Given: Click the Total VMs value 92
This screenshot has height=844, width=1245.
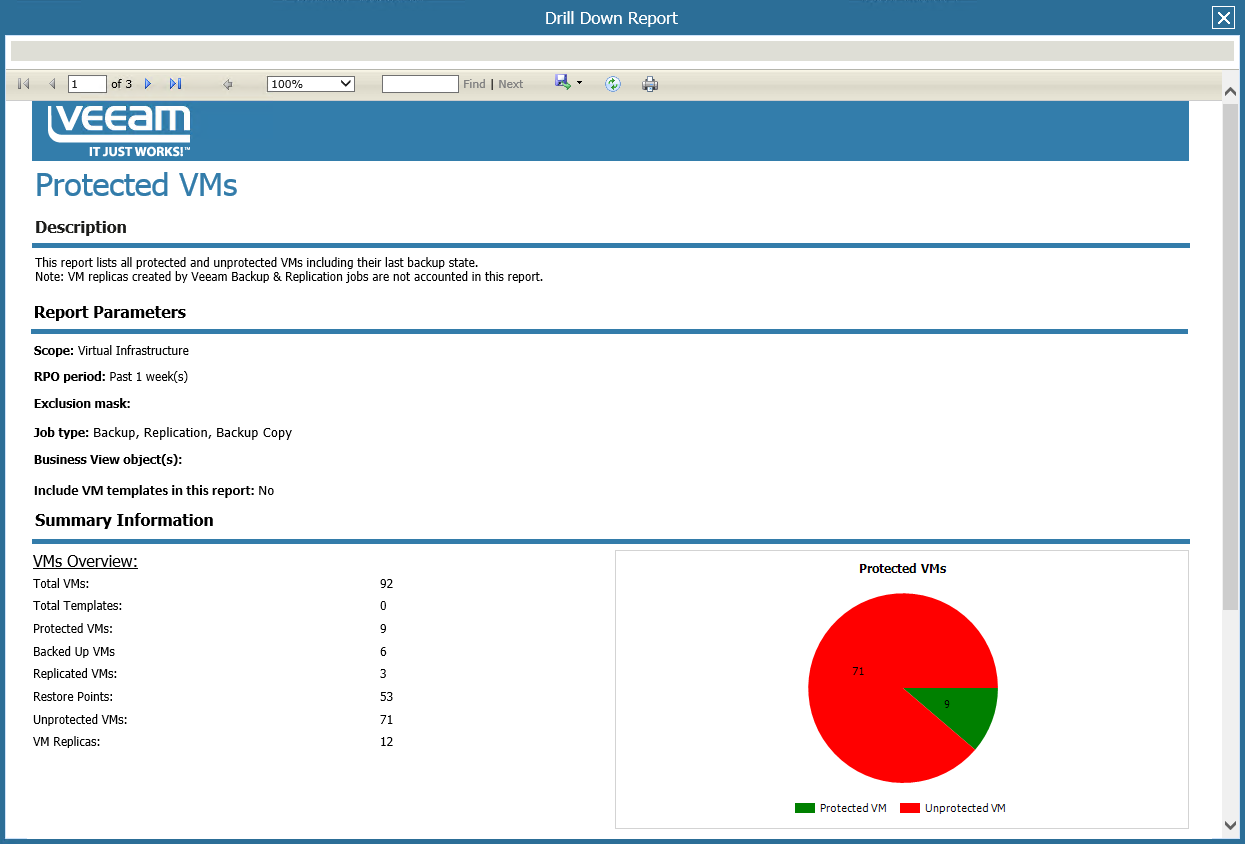Looking at the screenshot, I should (x=387, y=583).
